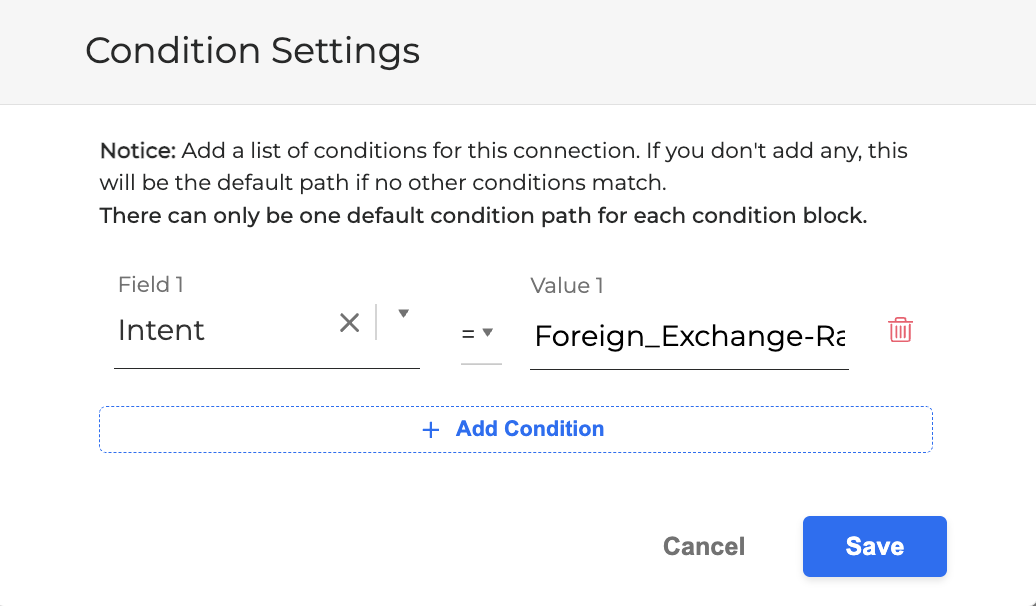Save the condition settings
1036x606 pixels.
tap(874, 546)
